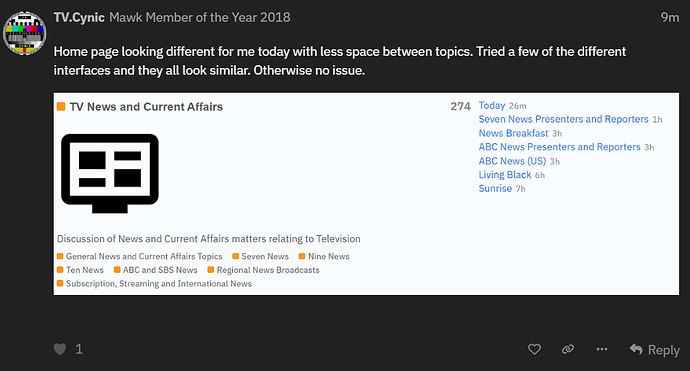This screenshot has height=371, width=690.
Task: Open the News Breakfast topic
Action: point(513,133)
